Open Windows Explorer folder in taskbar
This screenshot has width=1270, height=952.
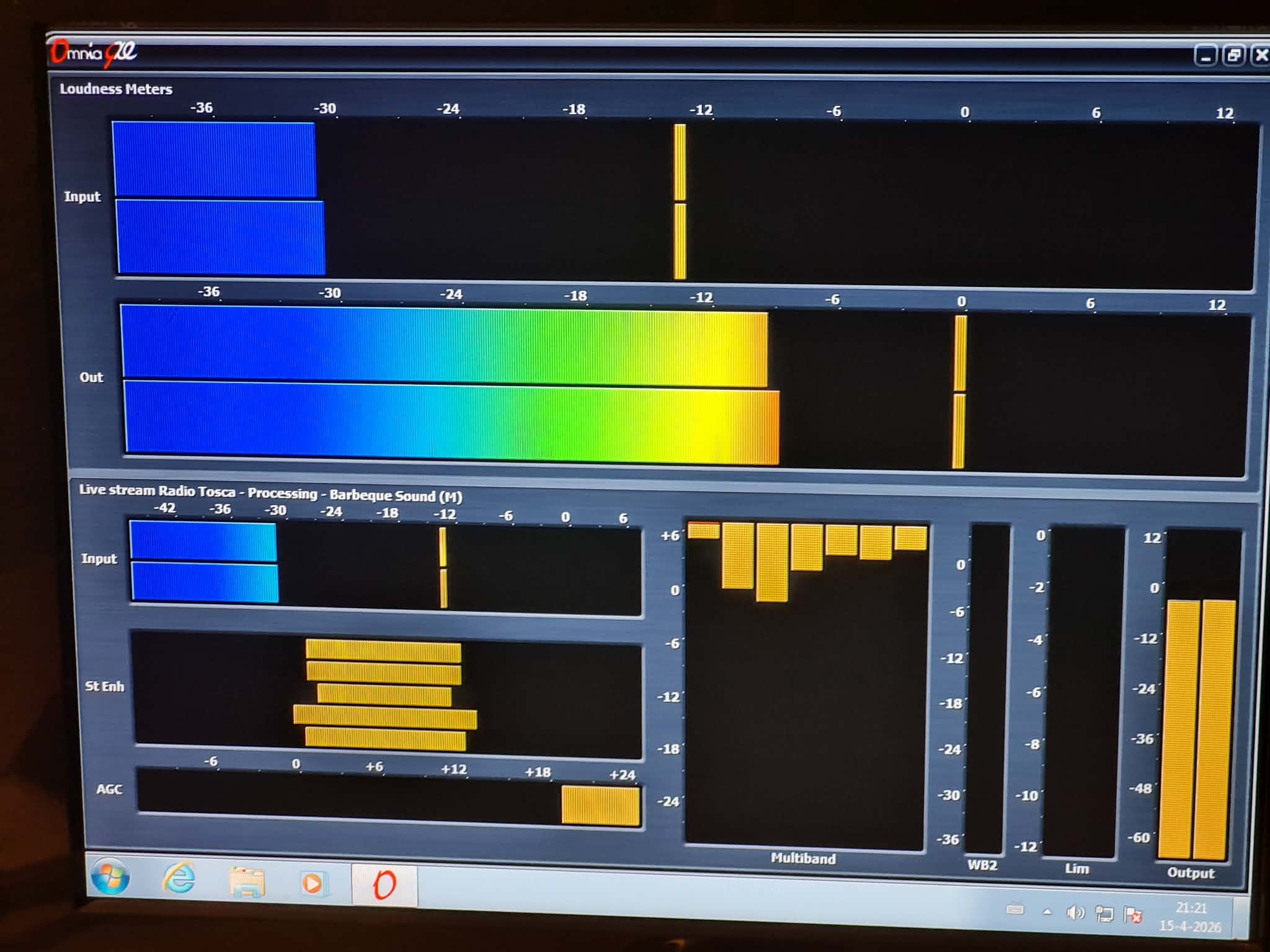point(247,881)
